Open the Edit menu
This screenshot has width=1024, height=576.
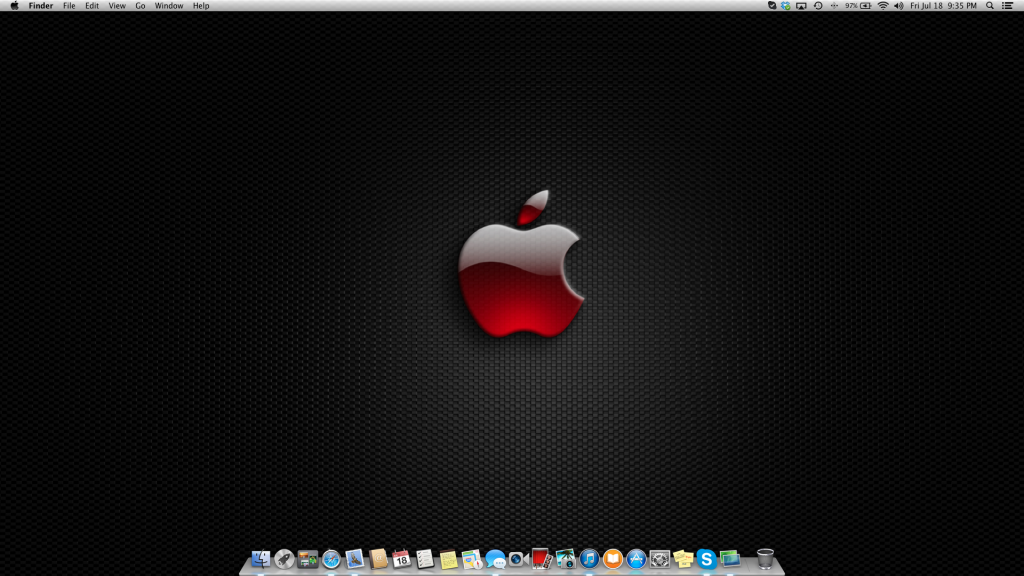coord(92,6)
